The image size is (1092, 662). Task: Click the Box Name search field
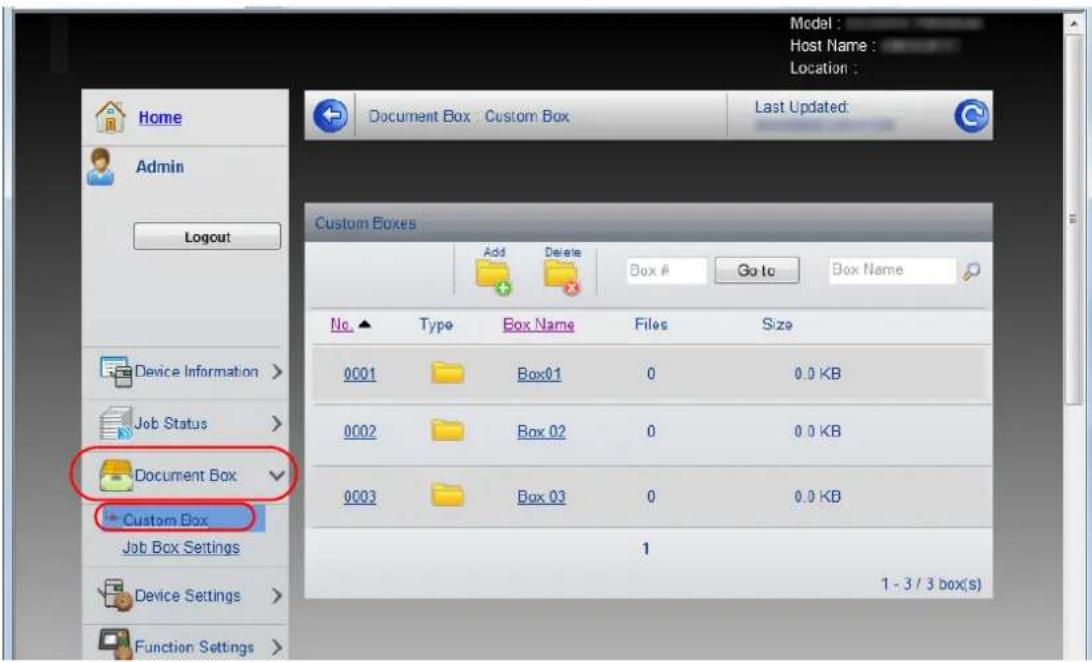coord(892,271)
